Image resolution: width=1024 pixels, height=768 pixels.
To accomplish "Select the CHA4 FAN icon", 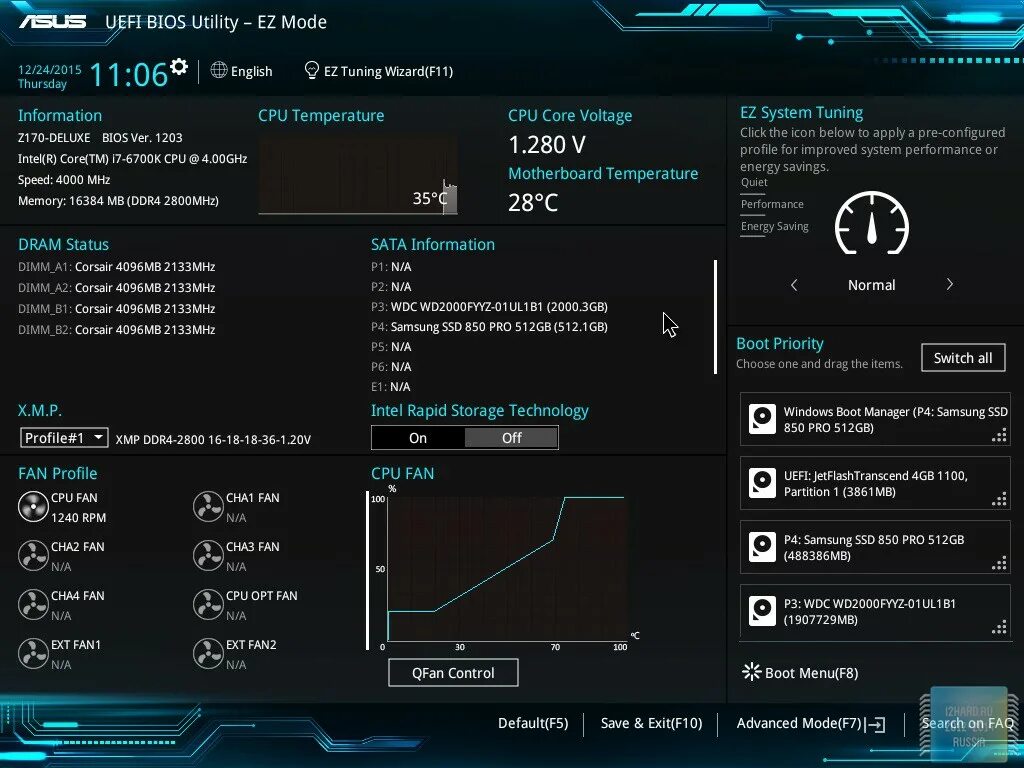I will coord(33,604).
